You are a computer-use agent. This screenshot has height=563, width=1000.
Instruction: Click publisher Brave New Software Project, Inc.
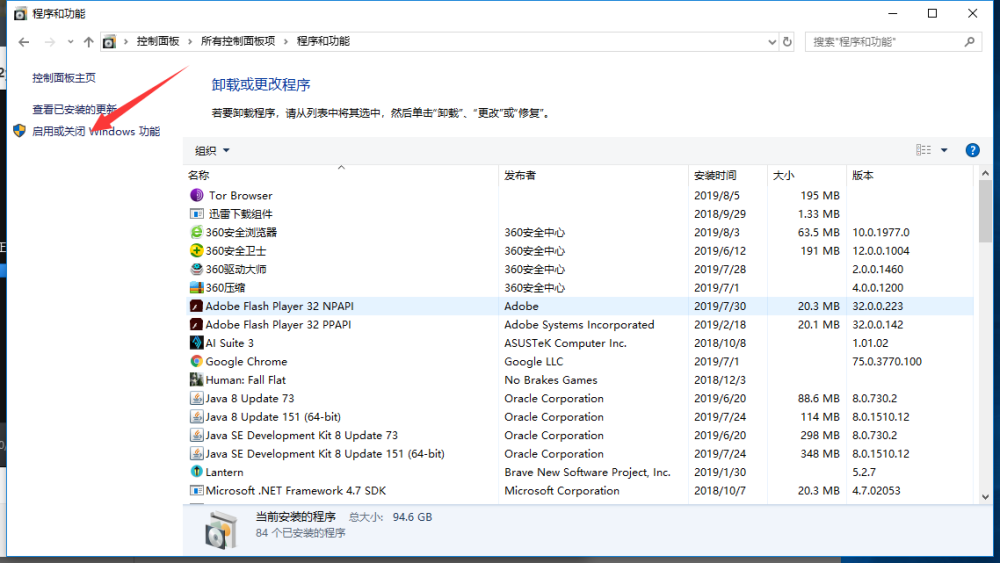tap(587, 472)
